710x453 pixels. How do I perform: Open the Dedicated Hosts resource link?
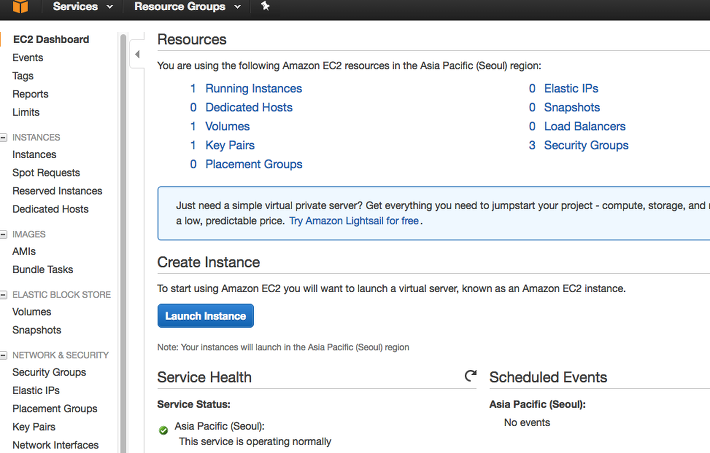tap(249, 107)
